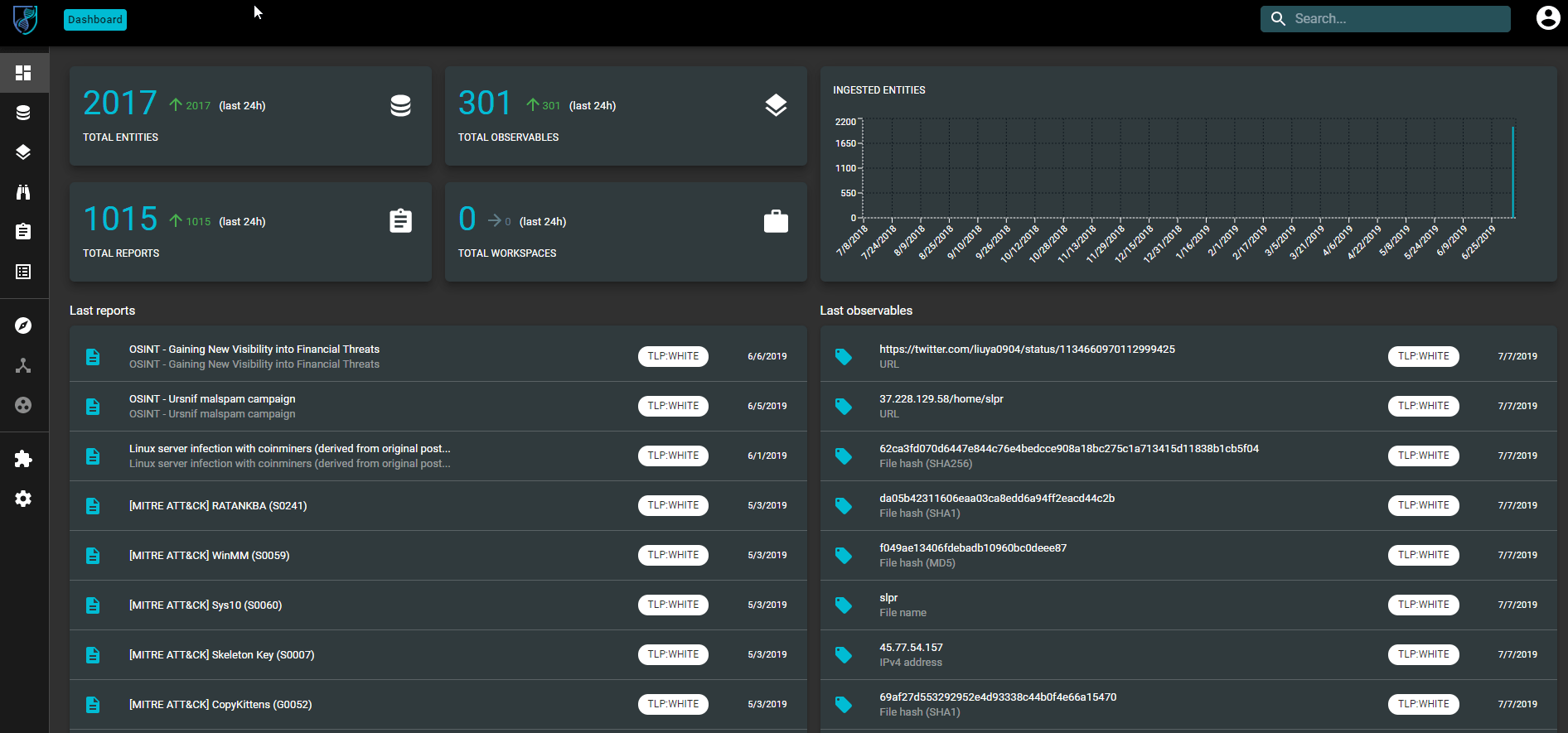Click the Last observables heading
This screenshot has height=733, width=1568.
click(x=866, y=311)
